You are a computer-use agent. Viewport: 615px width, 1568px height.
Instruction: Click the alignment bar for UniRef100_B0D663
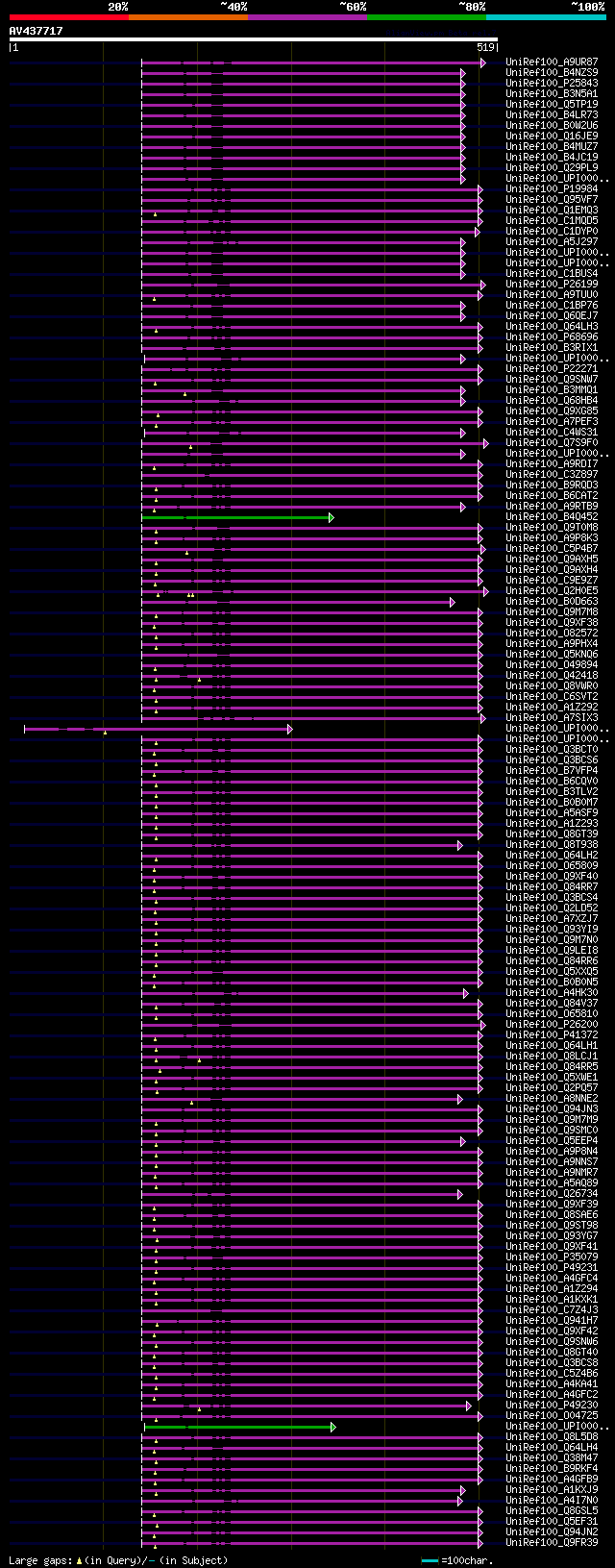point(297,602)
